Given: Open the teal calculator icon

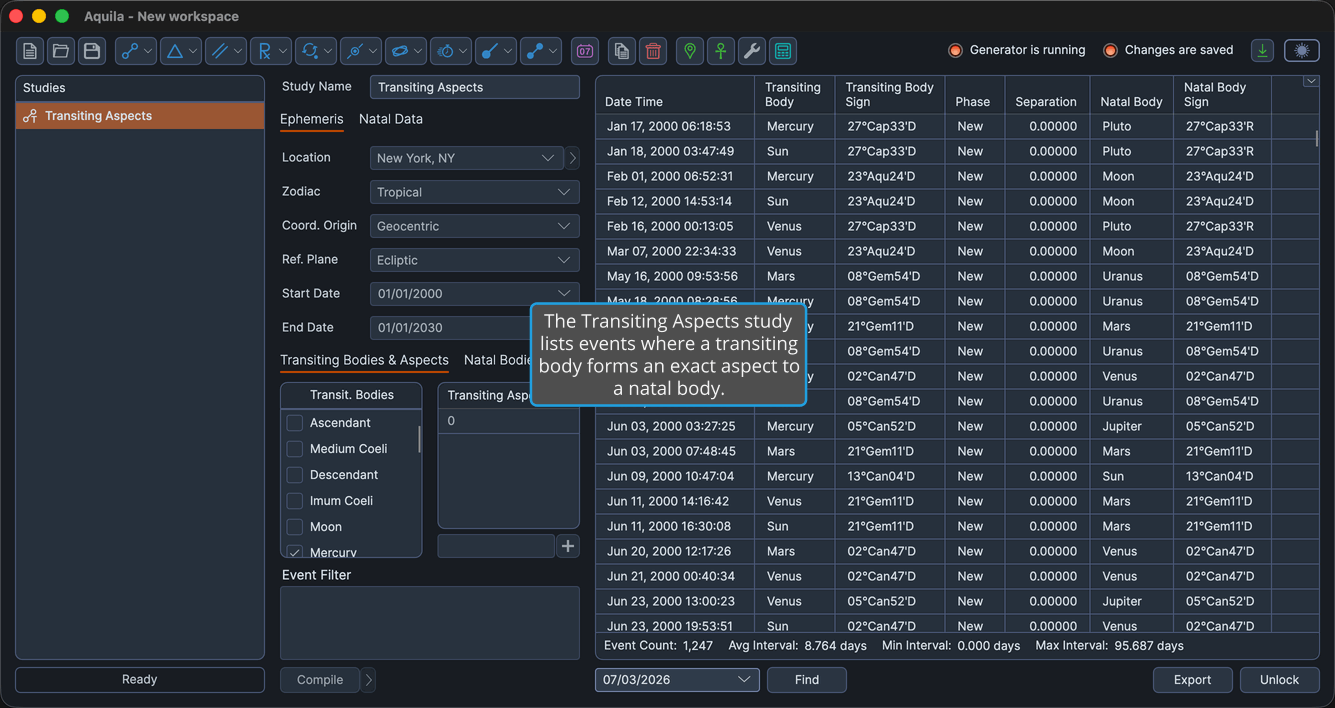Looking at the screenshot, I should (783, 51).
